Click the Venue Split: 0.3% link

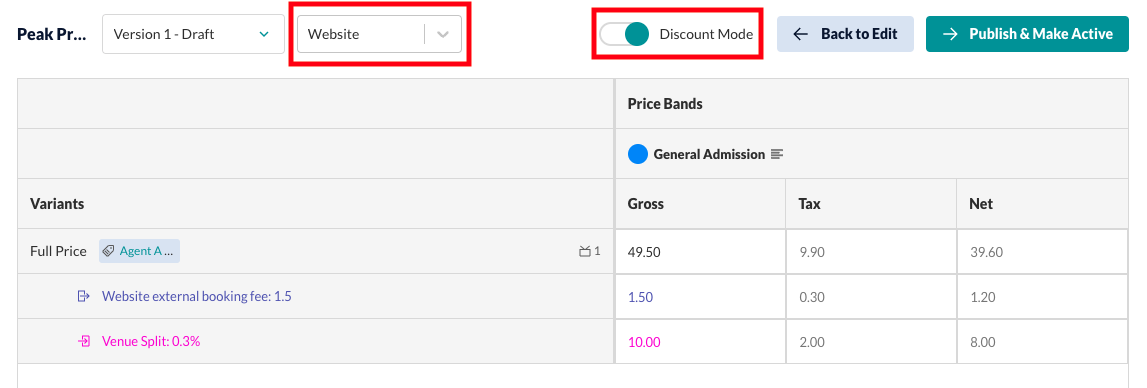[x=151, y=341]
